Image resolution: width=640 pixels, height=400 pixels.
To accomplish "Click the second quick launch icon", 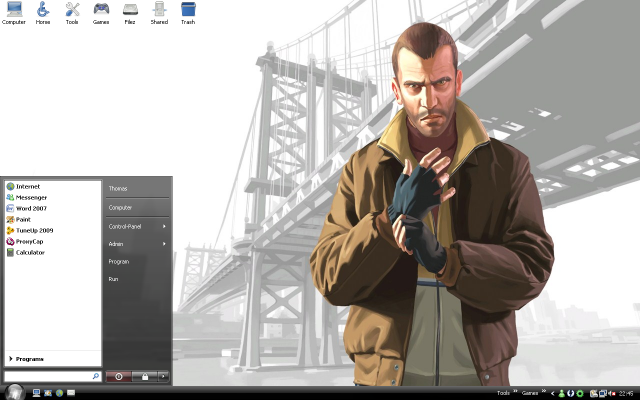I will (x=48, y=393).
